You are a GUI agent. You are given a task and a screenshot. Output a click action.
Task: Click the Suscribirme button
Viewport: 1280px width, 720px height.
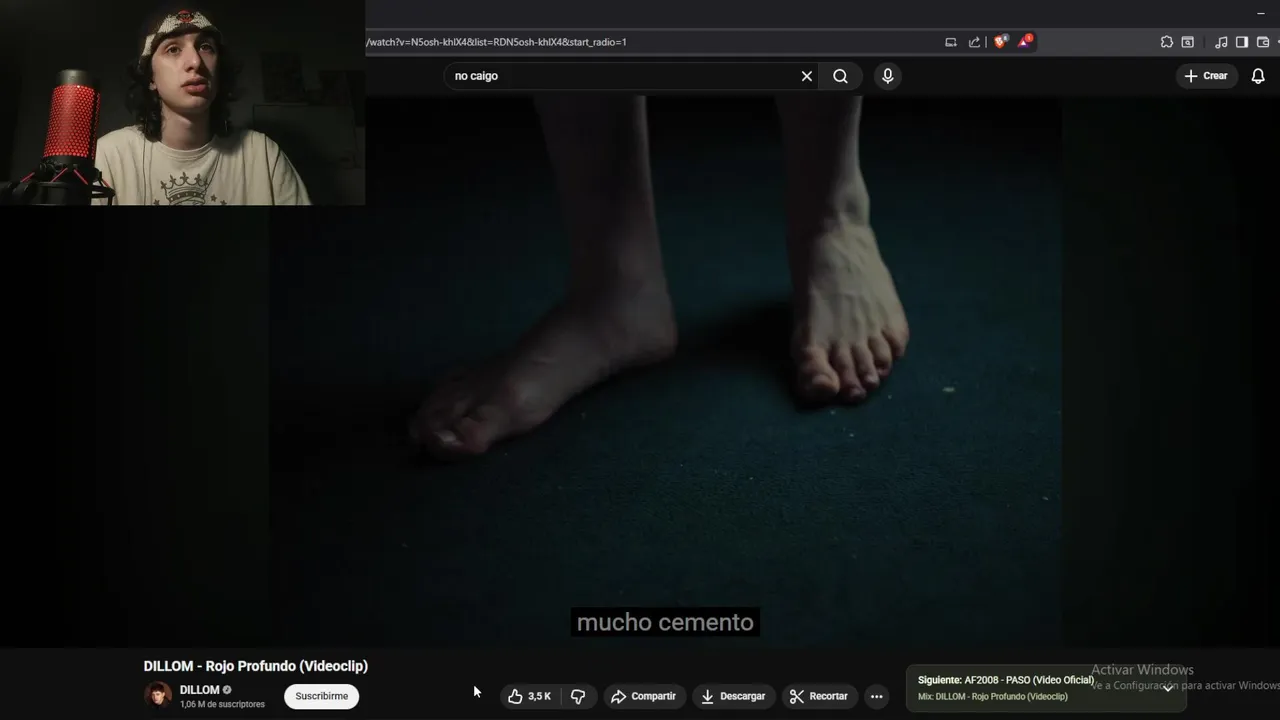pyautogui.click(x=322, y=696)
